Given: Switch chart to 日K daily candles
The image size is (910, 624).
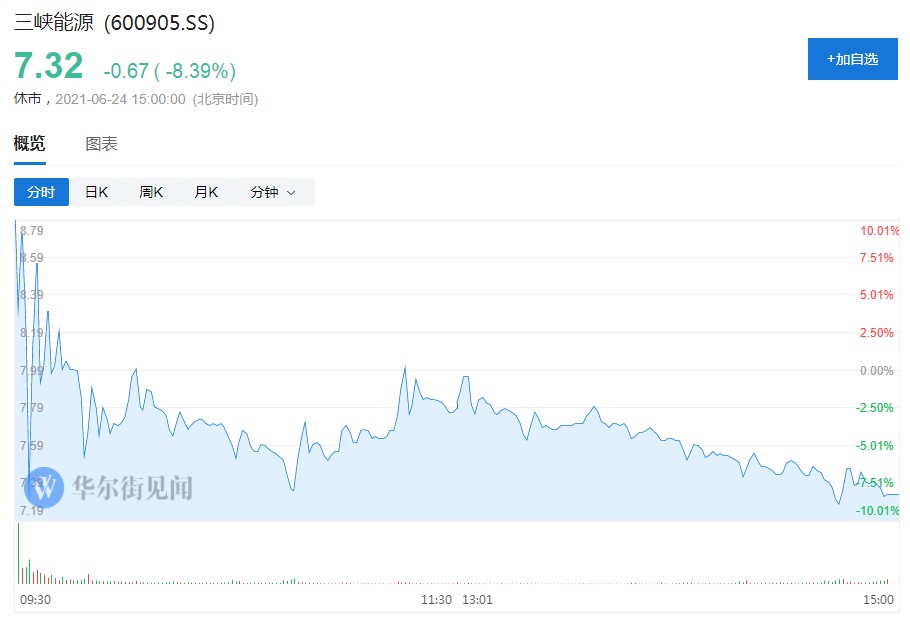Looking at the screenshot, I should (96, 192).
